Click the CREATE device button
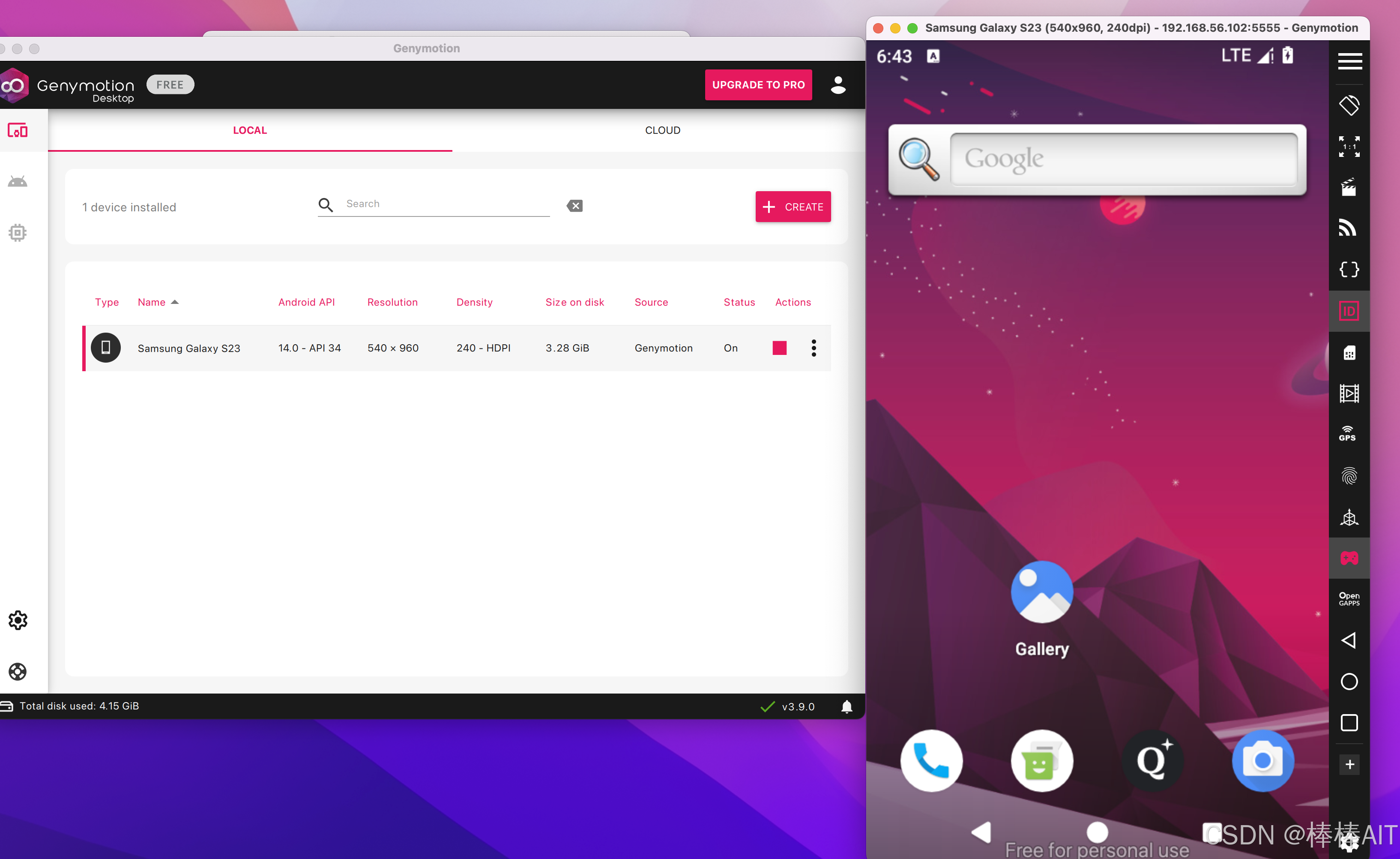 pos(793,207)
